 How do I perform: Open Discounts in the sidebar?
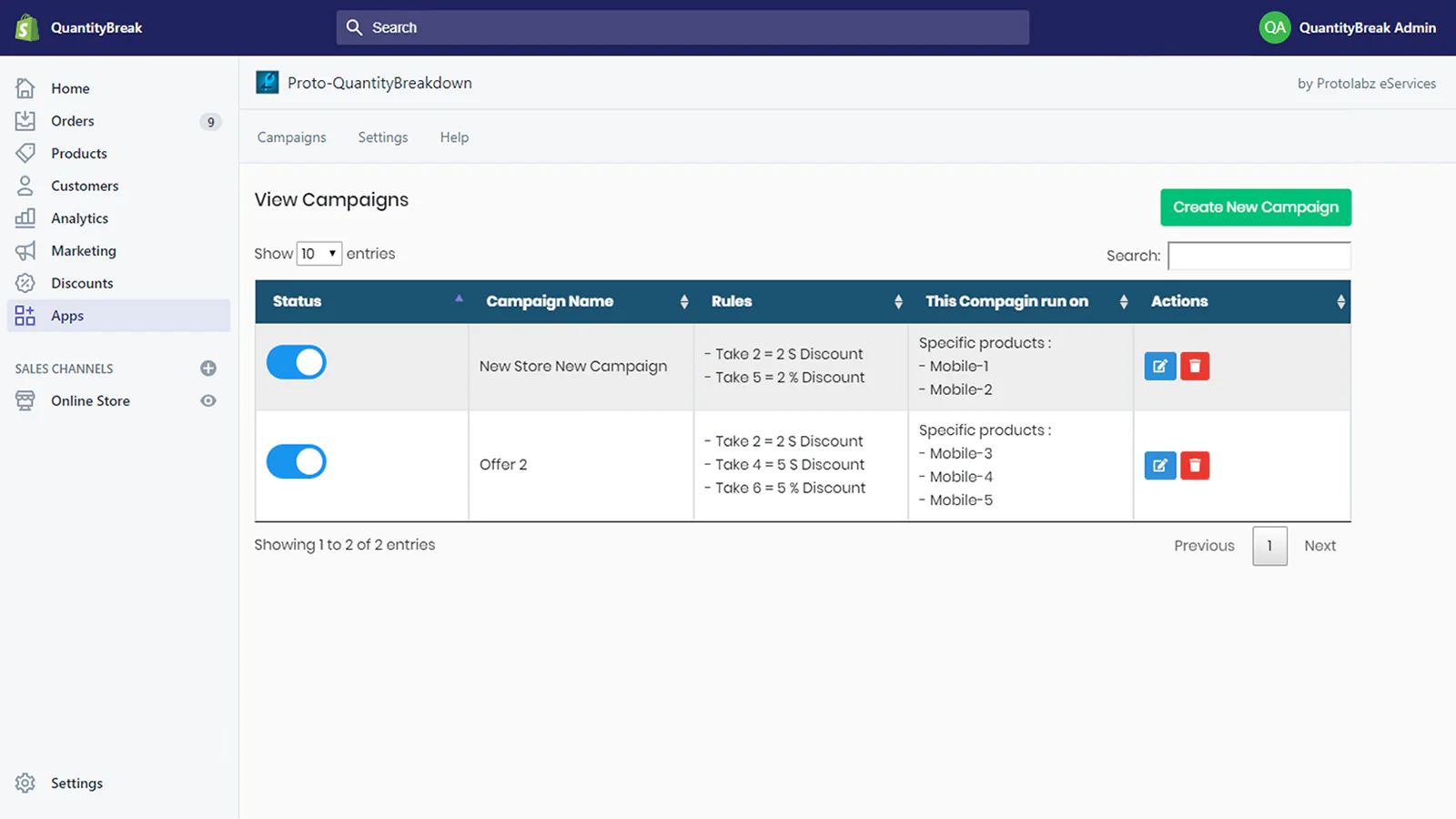tap(82, 283)
